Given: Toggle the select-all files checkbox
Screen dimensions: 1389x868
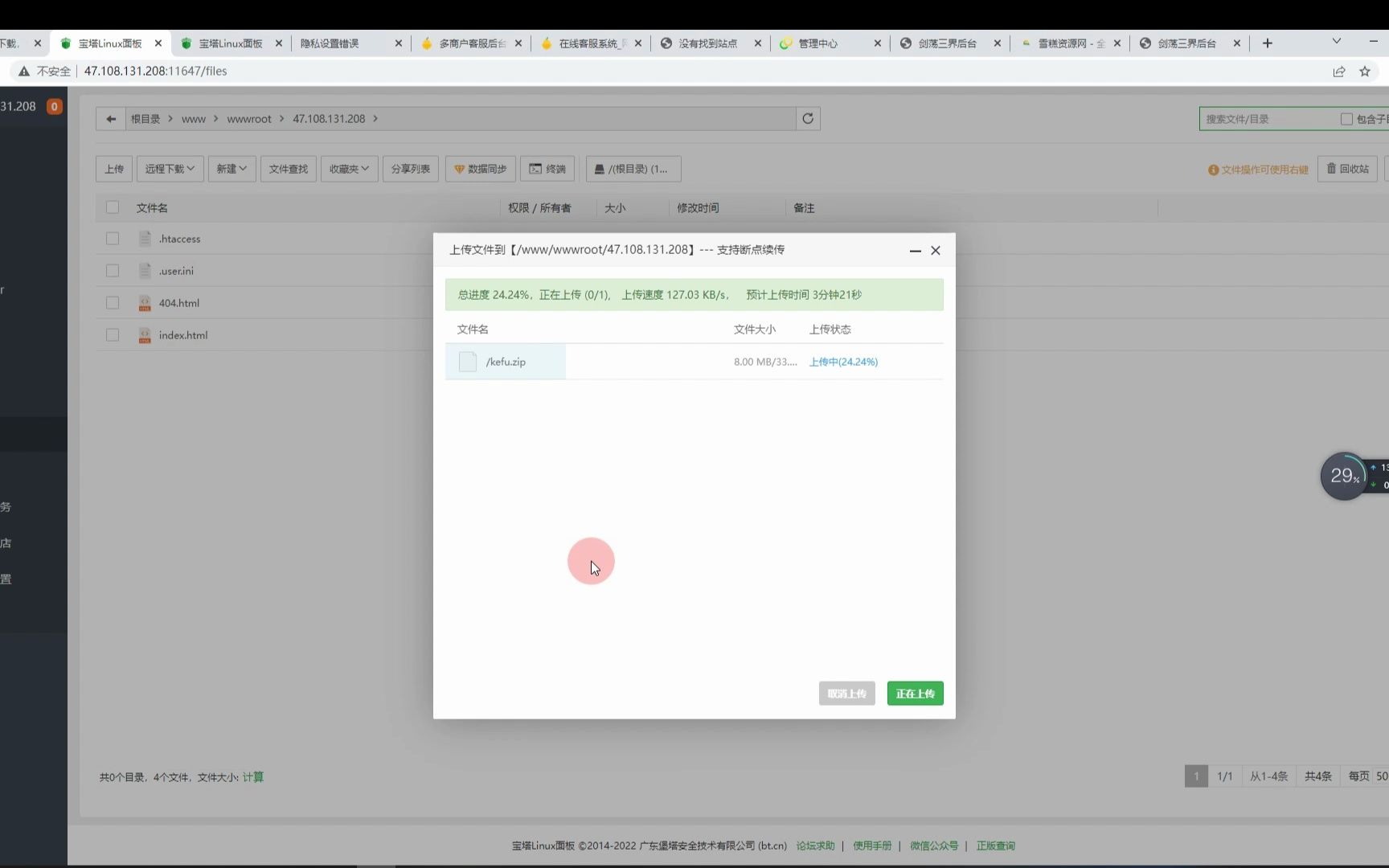Looking at the screenshot, I should coord(113,207).
